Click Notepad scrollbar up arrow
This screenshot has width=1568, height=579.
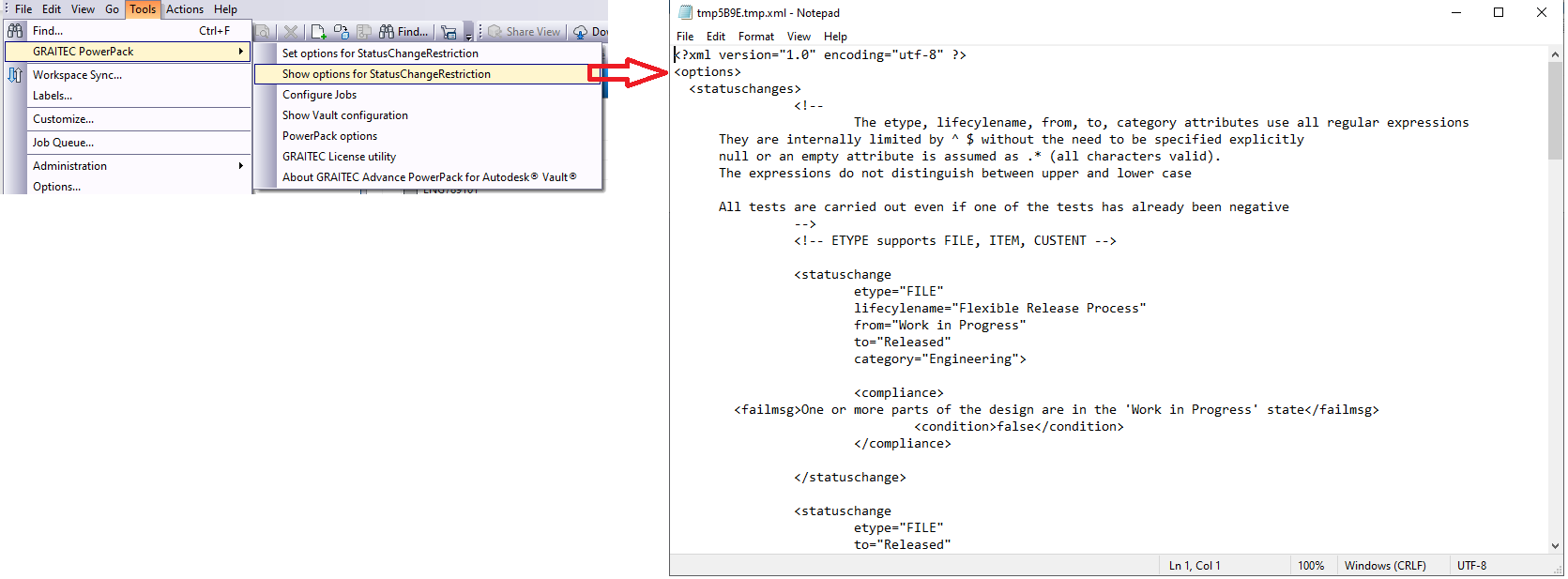pyautogui.click(x=1555, y=54)
